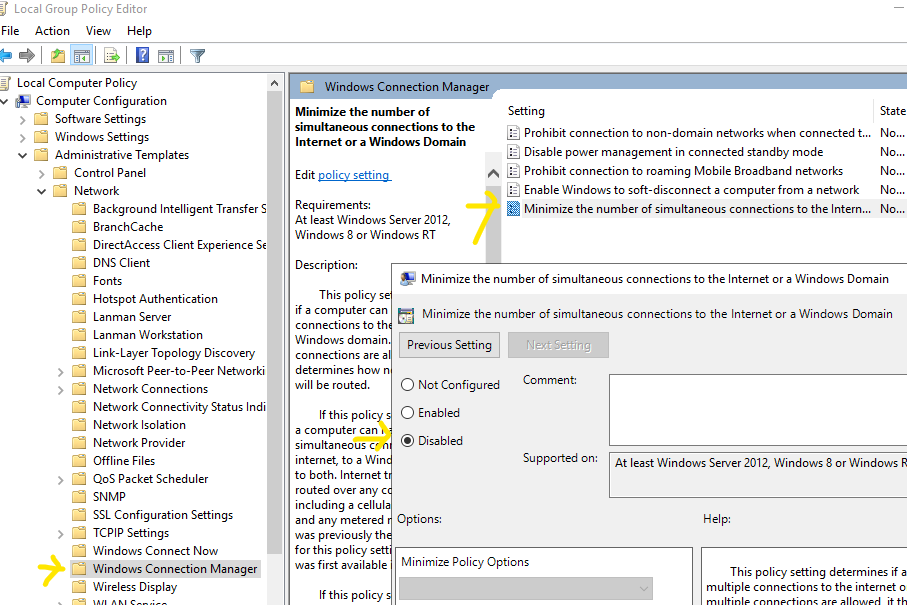Click the DNS Client folder icon

pos(79,263)
